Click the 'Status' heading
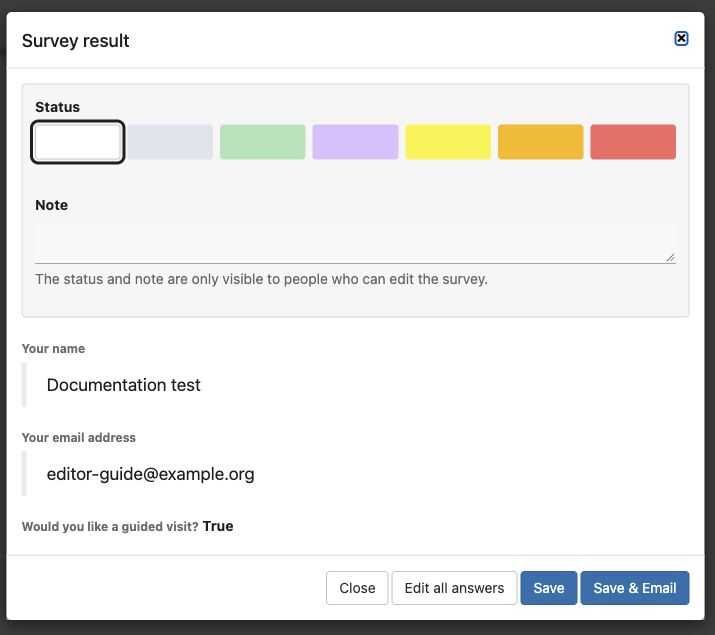This screenshot has width=715, height=635. [x=57, y=107]
